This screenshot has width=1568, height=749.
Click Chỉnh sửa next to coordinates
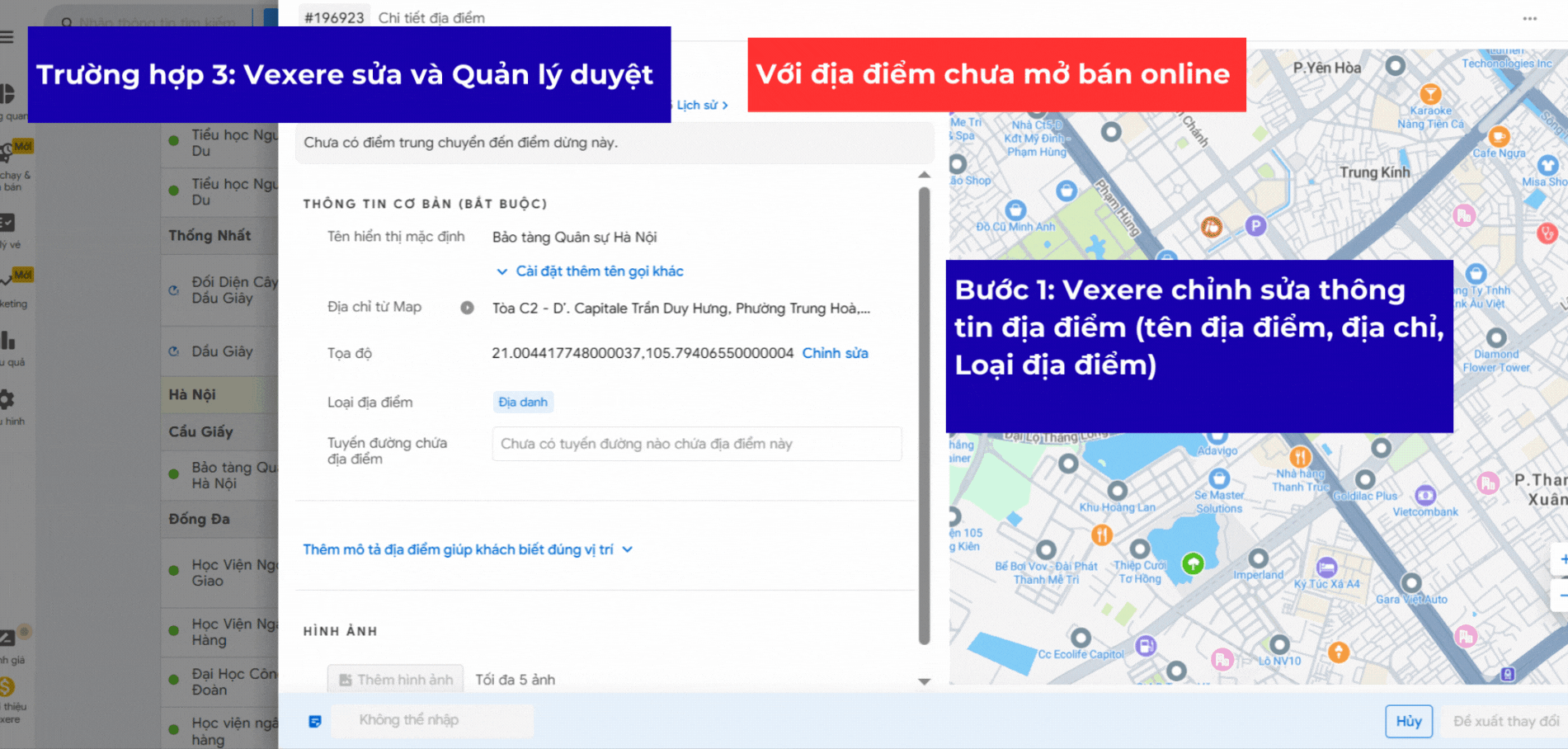pyautogui.click(x=835, y=353)
